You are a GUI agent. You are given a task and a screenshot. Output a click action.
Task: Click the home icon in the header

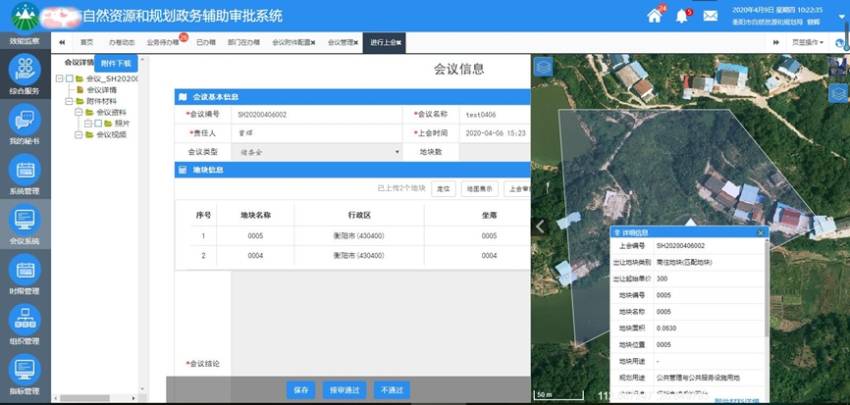[655, 15]
